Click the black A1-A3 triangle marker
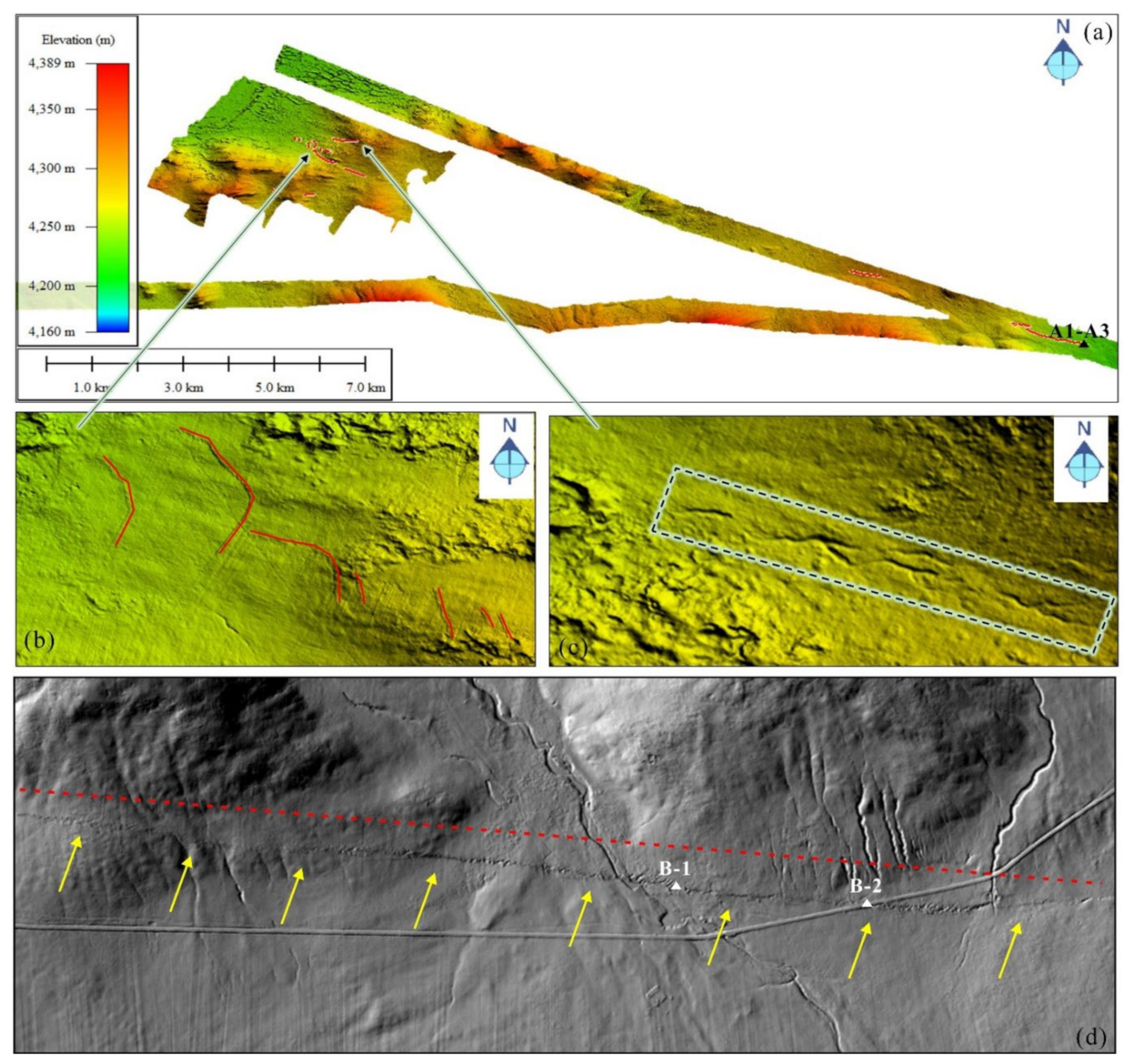 click(1084, 344)
